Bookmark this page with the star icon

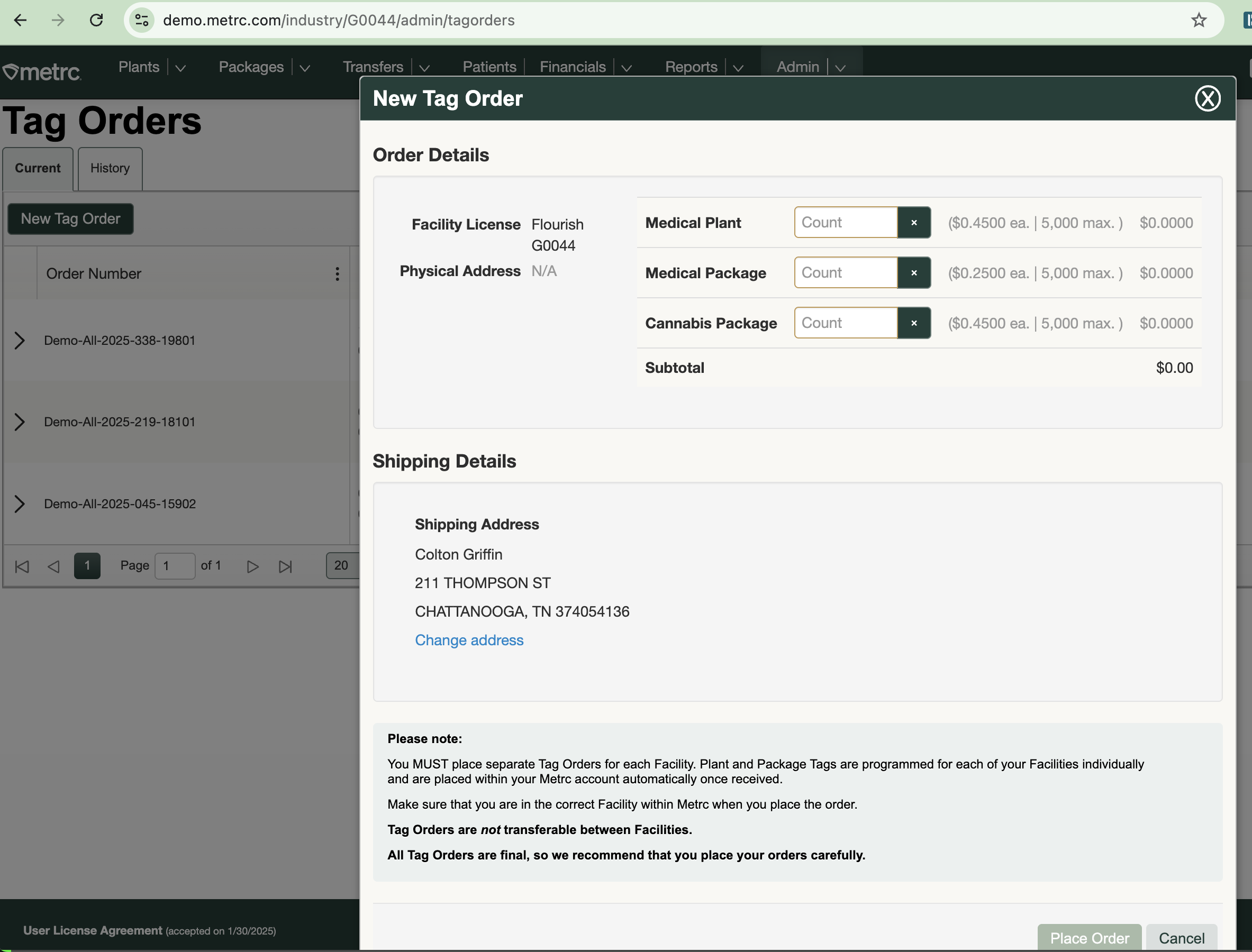coord(1198,21)
